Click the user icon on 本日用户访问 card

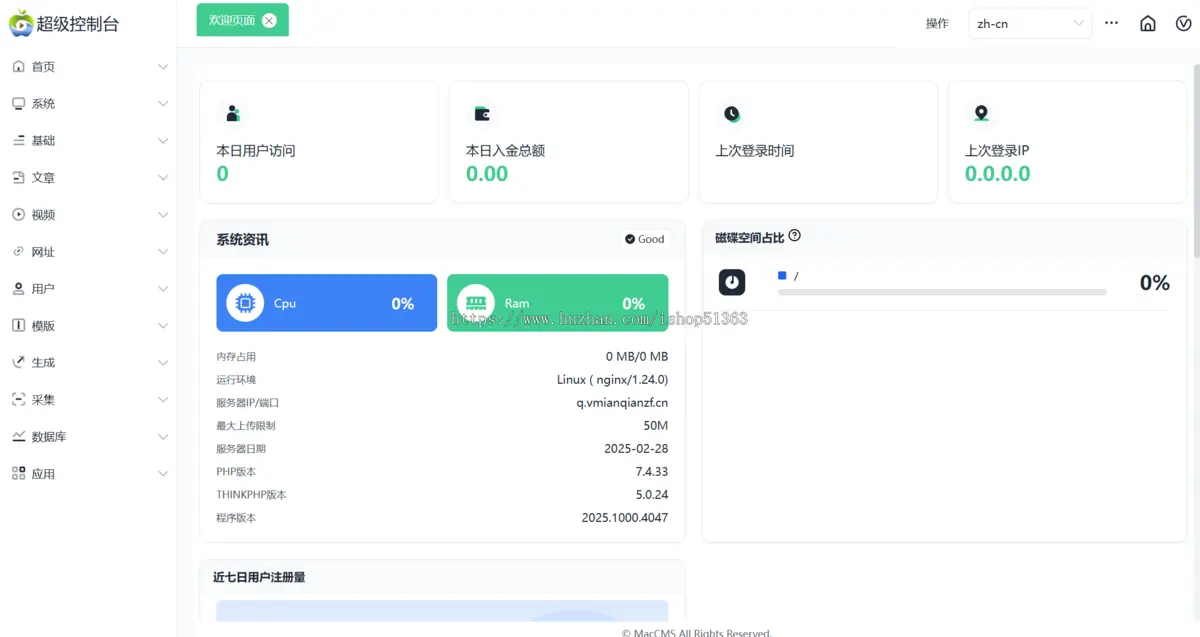(232, 114)
